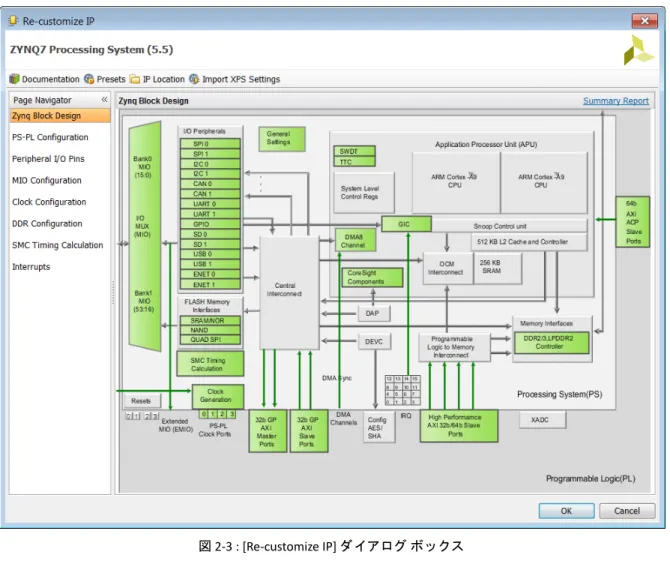Collapse the Page Navigator panel

(x=104, y=100)
